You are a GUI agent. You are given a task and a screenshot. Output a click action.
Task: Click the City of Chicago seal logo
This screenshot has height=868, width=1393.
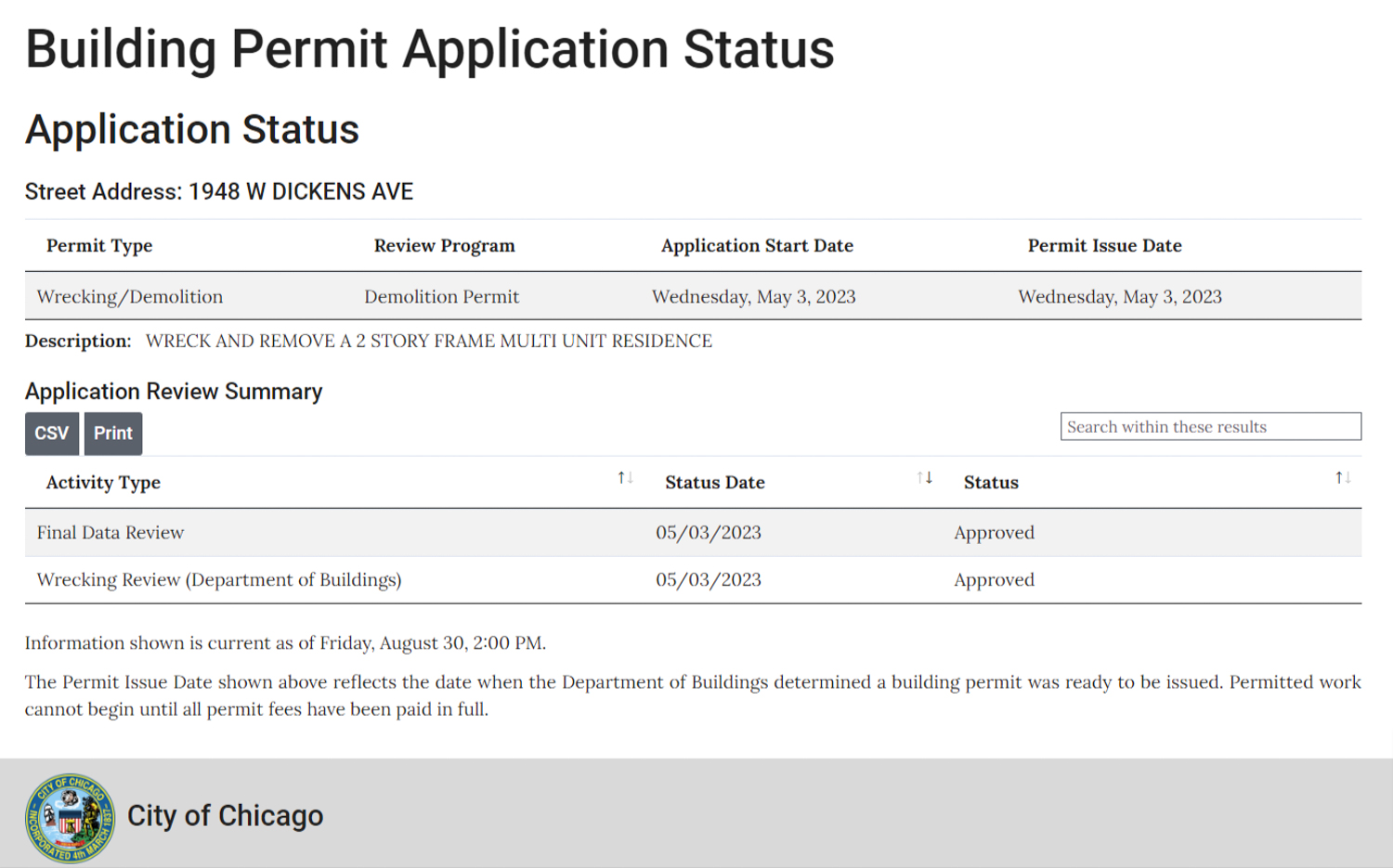coord(71,818)
